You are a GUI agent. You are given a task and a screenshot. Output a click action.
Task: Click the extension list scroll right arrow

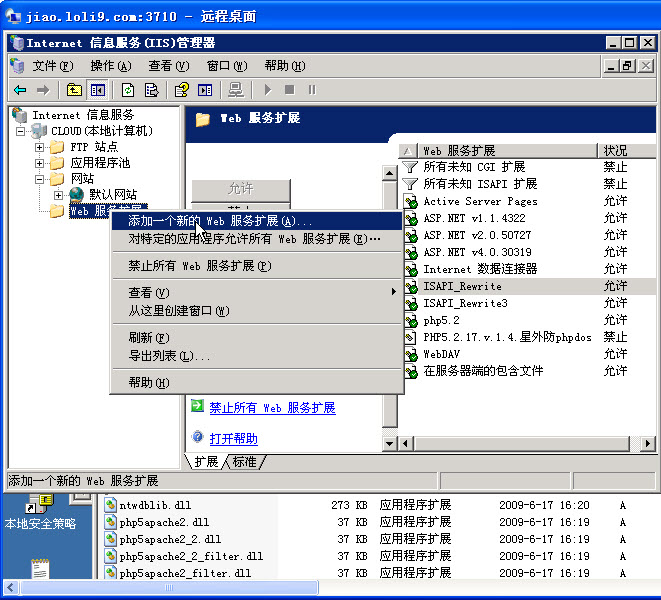tap(648, 444)
